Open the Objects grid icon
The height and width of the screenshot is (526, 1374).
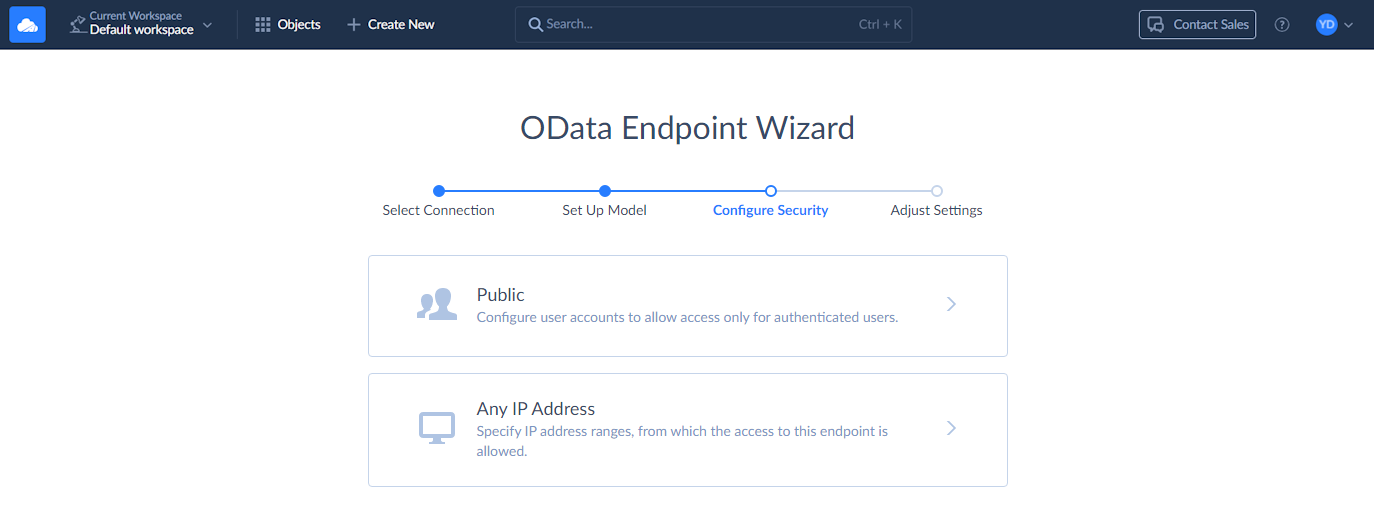tap(263, 25)
